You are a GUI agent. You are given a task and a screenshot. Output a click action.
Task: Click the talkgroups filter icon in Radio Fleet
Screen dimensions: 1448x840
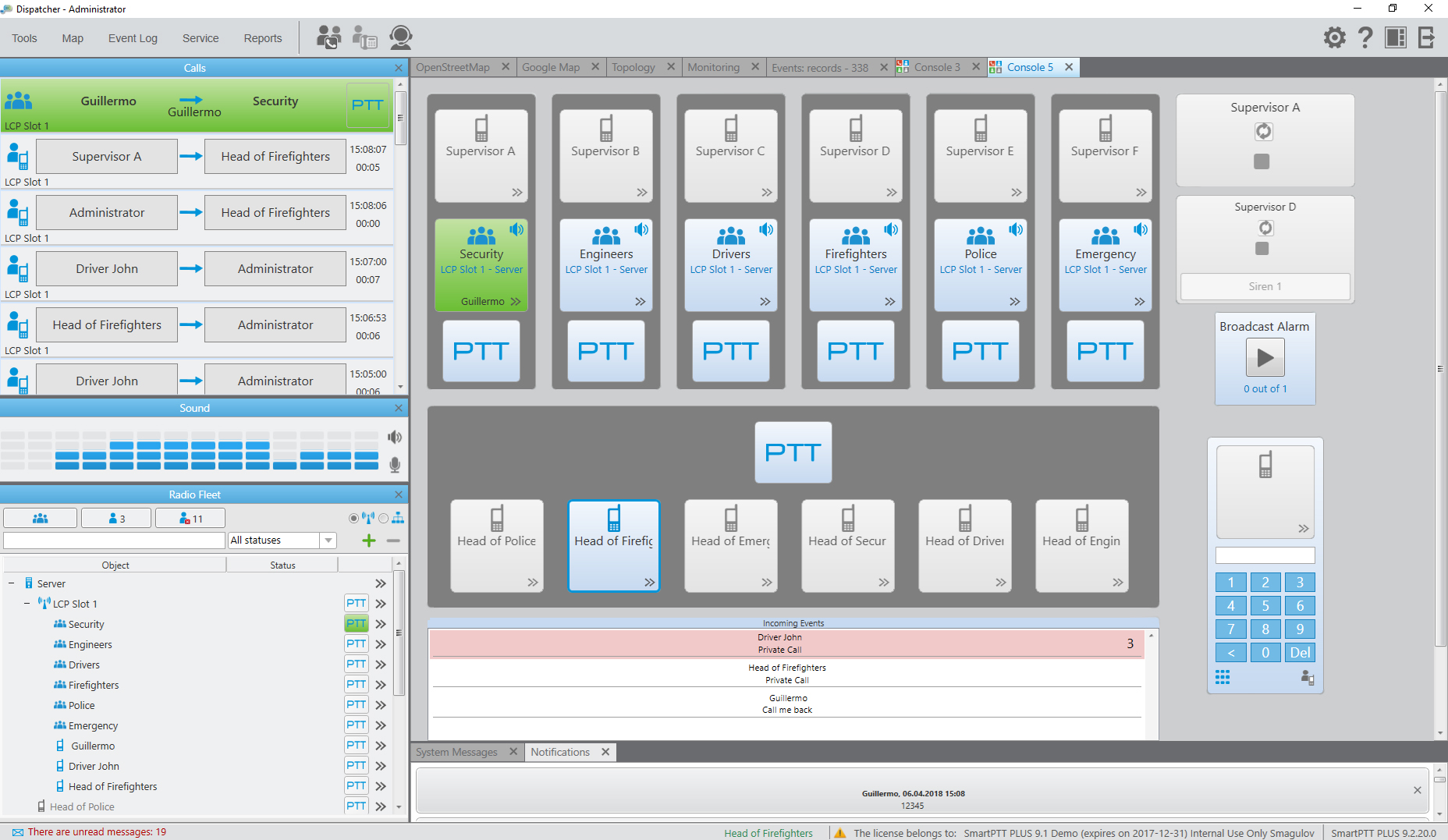tap(40, 517)
